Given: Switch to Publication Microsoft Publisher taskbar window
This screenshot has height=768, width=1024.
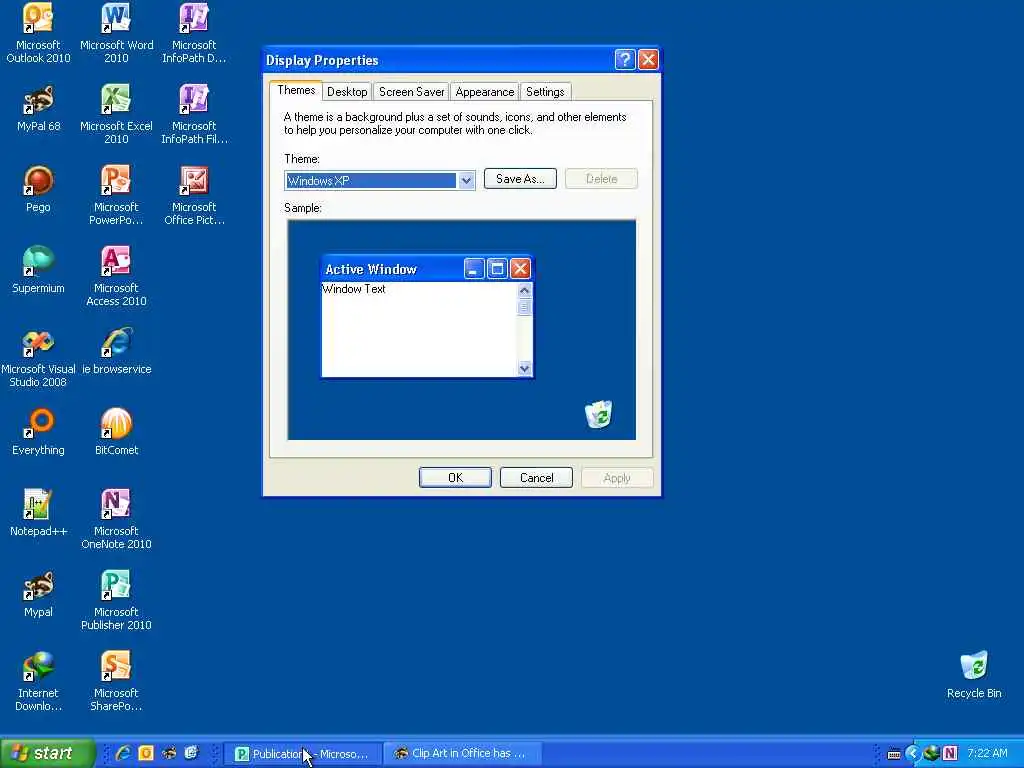Looking at the screenshot, I should tap(302, 754).
